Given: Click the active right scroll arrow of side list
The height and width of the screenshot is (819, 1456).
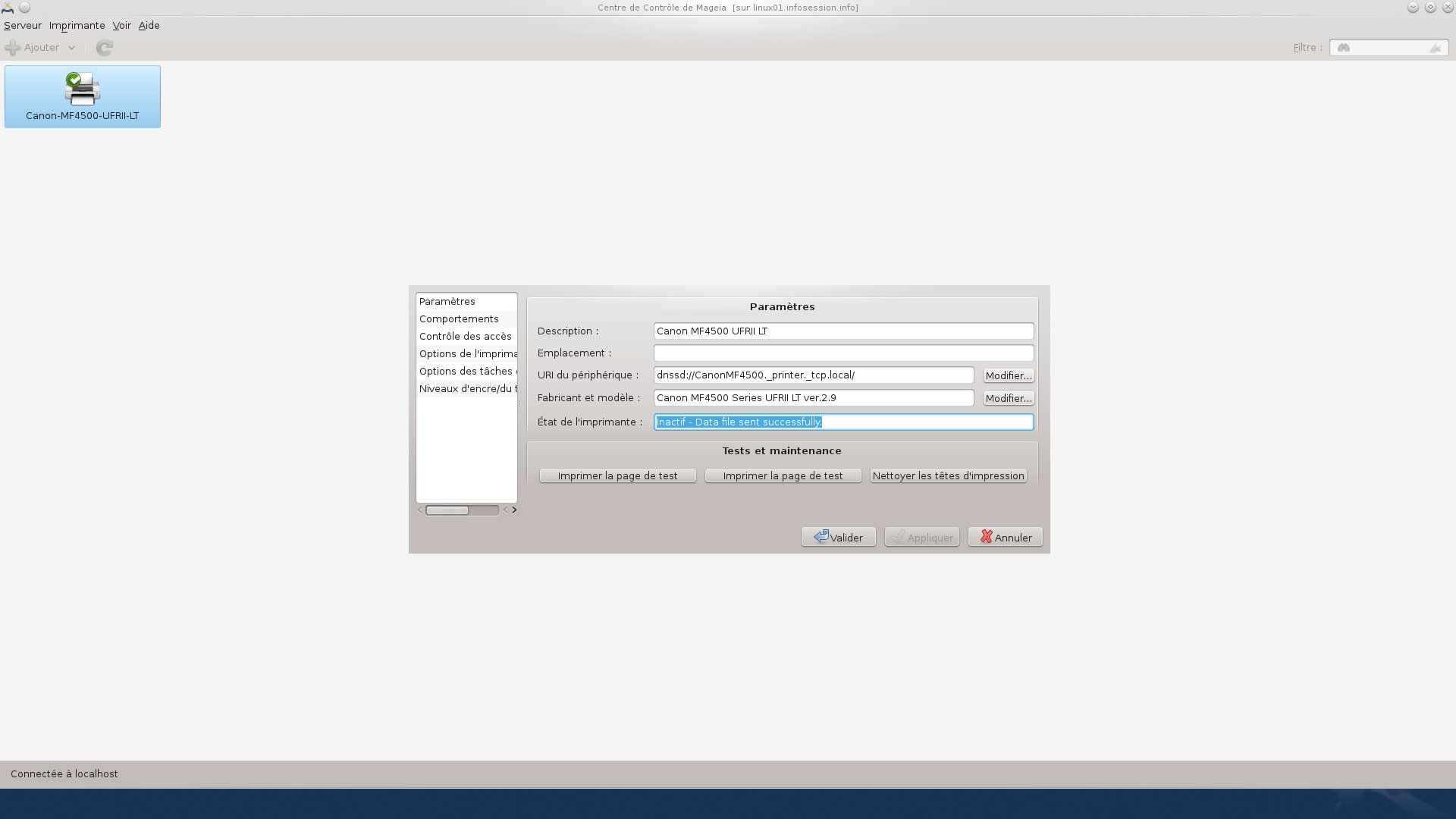Looking at the screenshot, I should (x=514, y=510).
